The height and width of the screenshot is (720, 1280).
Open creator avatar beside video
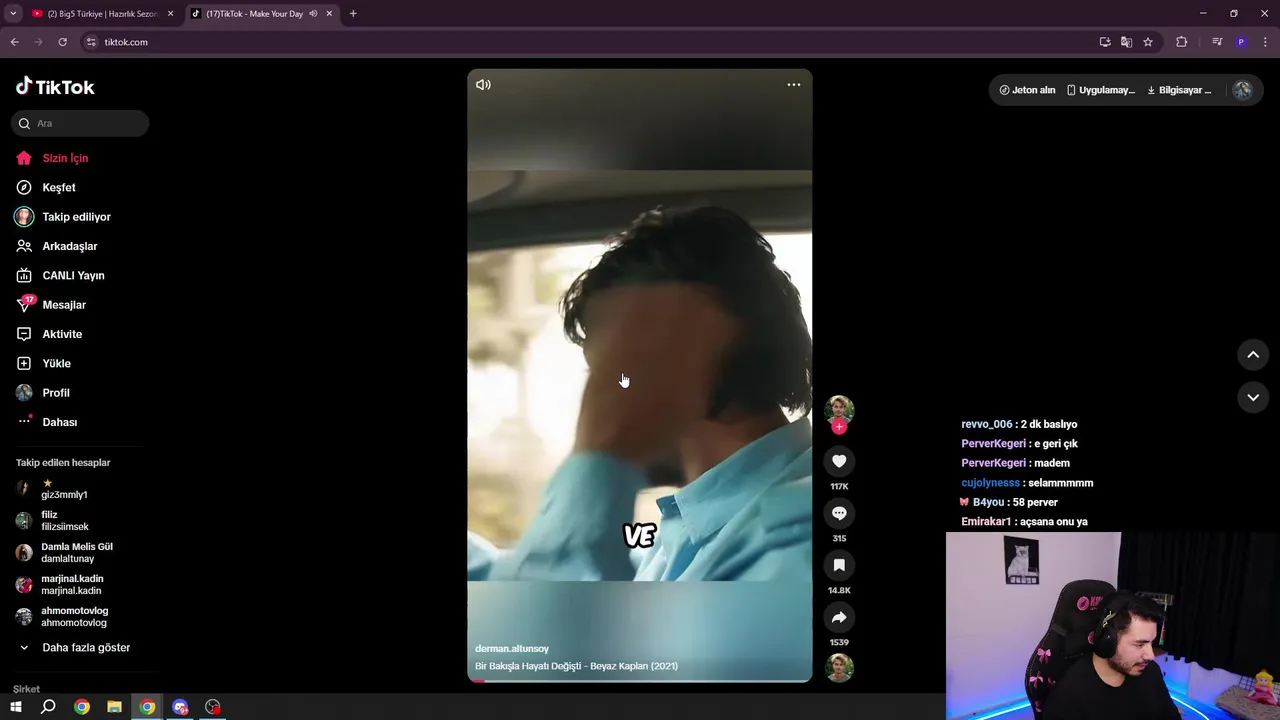tap(839, 410)
